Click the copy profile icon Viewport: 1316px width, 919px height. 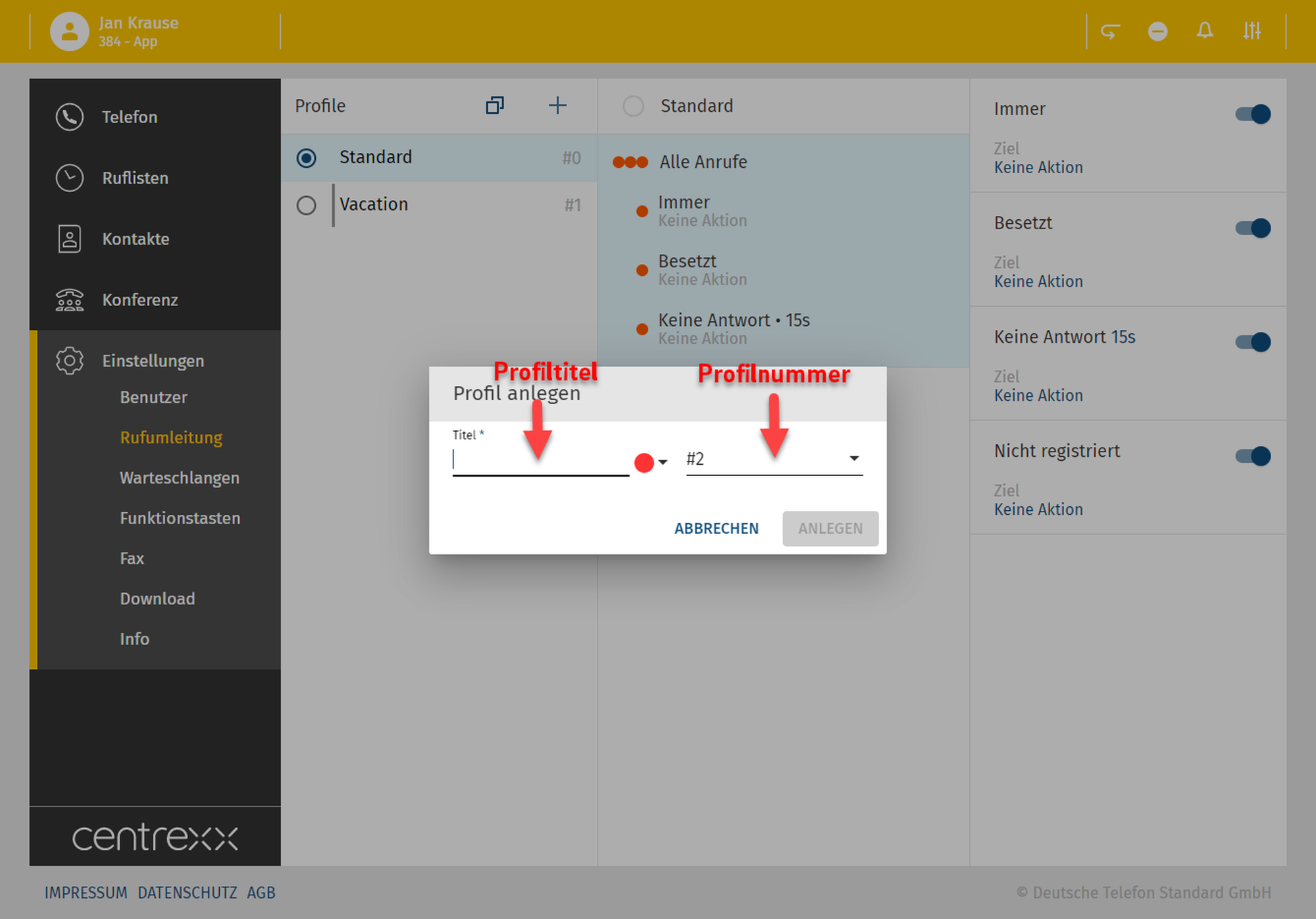tap(495, 105)
